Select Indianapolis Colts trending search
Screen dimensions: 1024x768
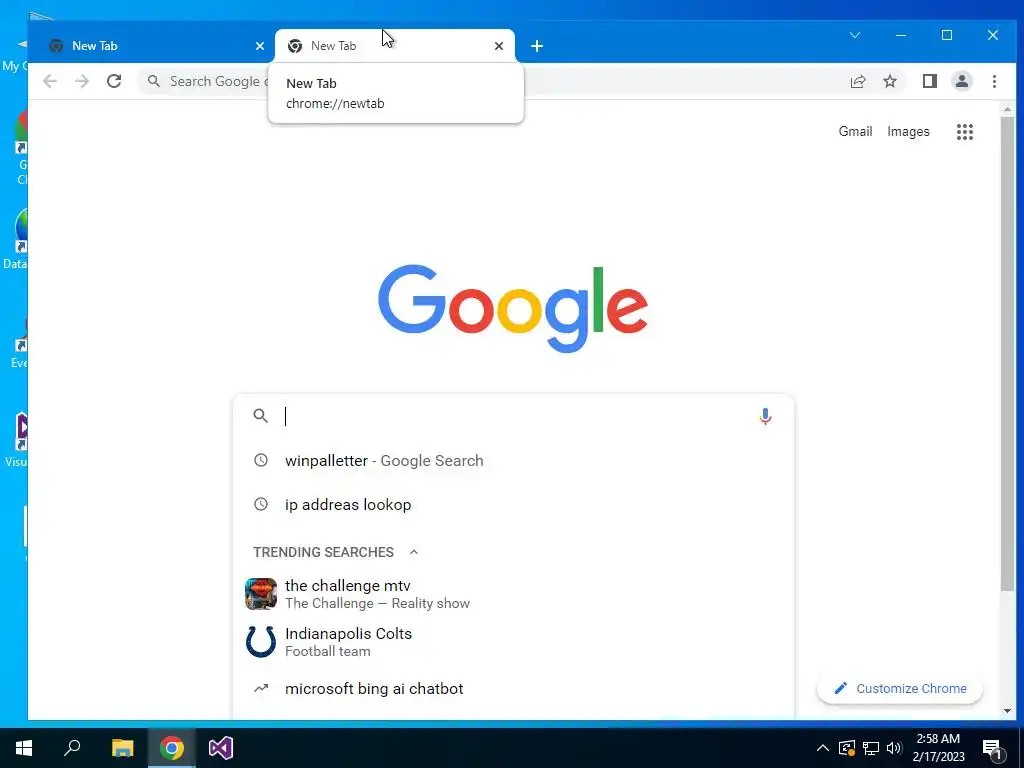[513, 642]
